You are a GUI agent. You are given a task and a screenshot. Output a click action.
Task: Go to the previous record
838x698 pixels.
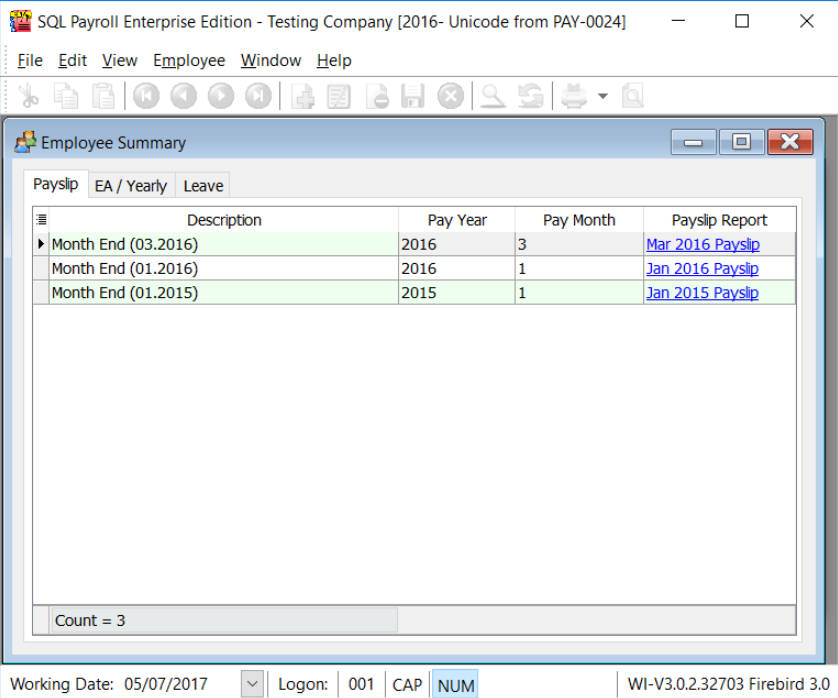coord(183,96)
